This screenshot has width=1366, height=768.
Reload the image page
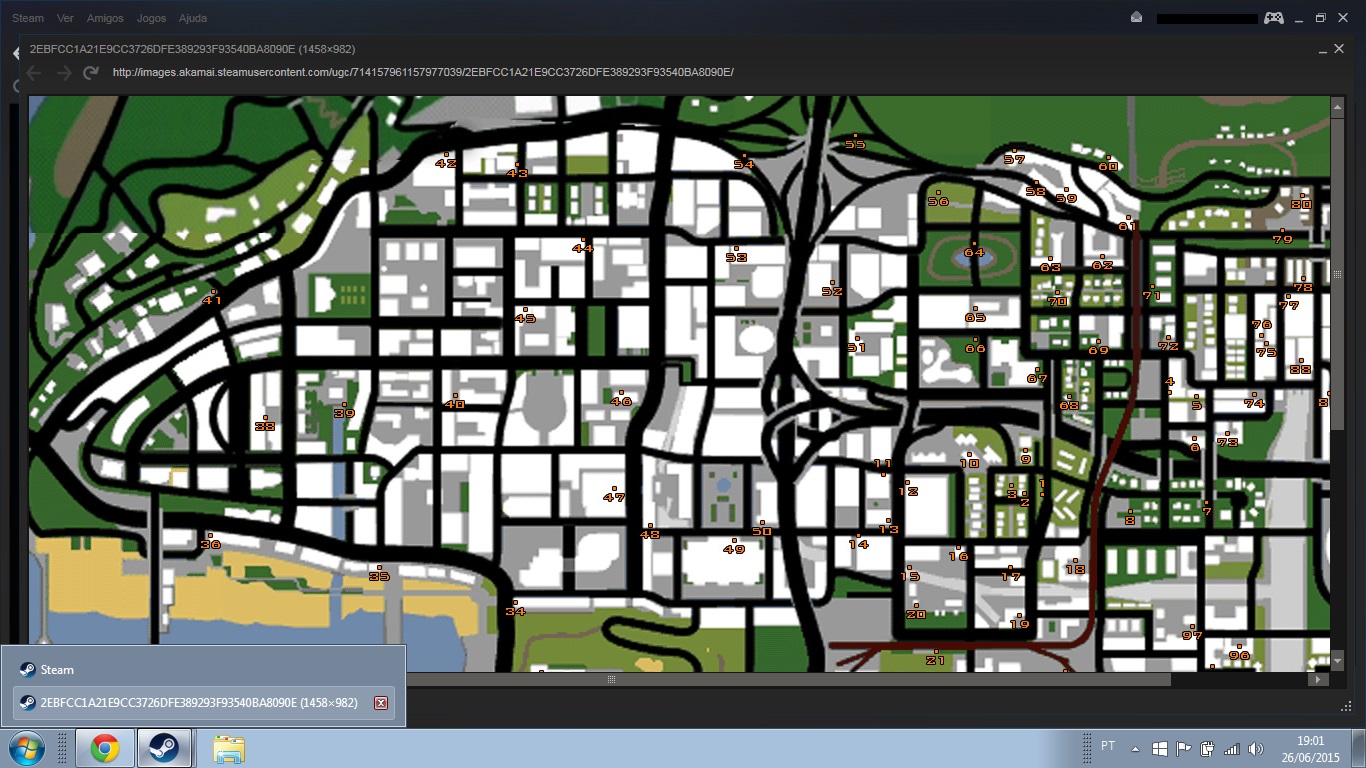click(91, 73)
